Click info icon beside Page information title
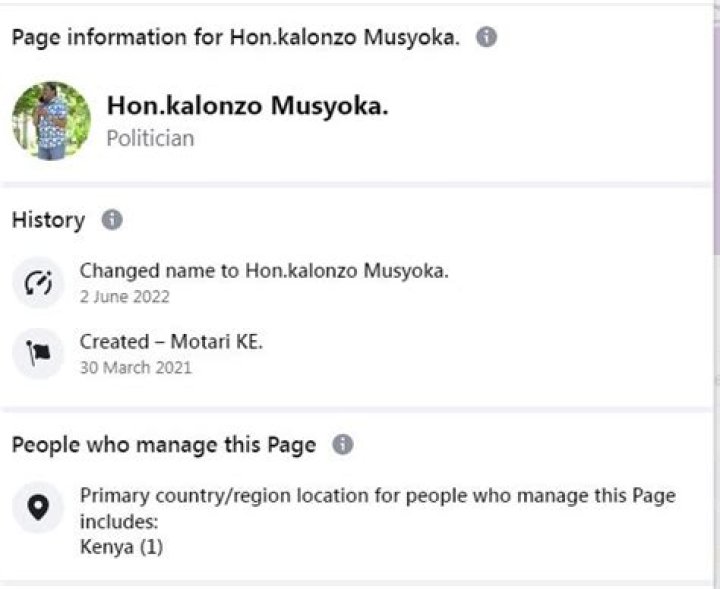The height and width of the screenshot is (589, 720). pos(486,38)
